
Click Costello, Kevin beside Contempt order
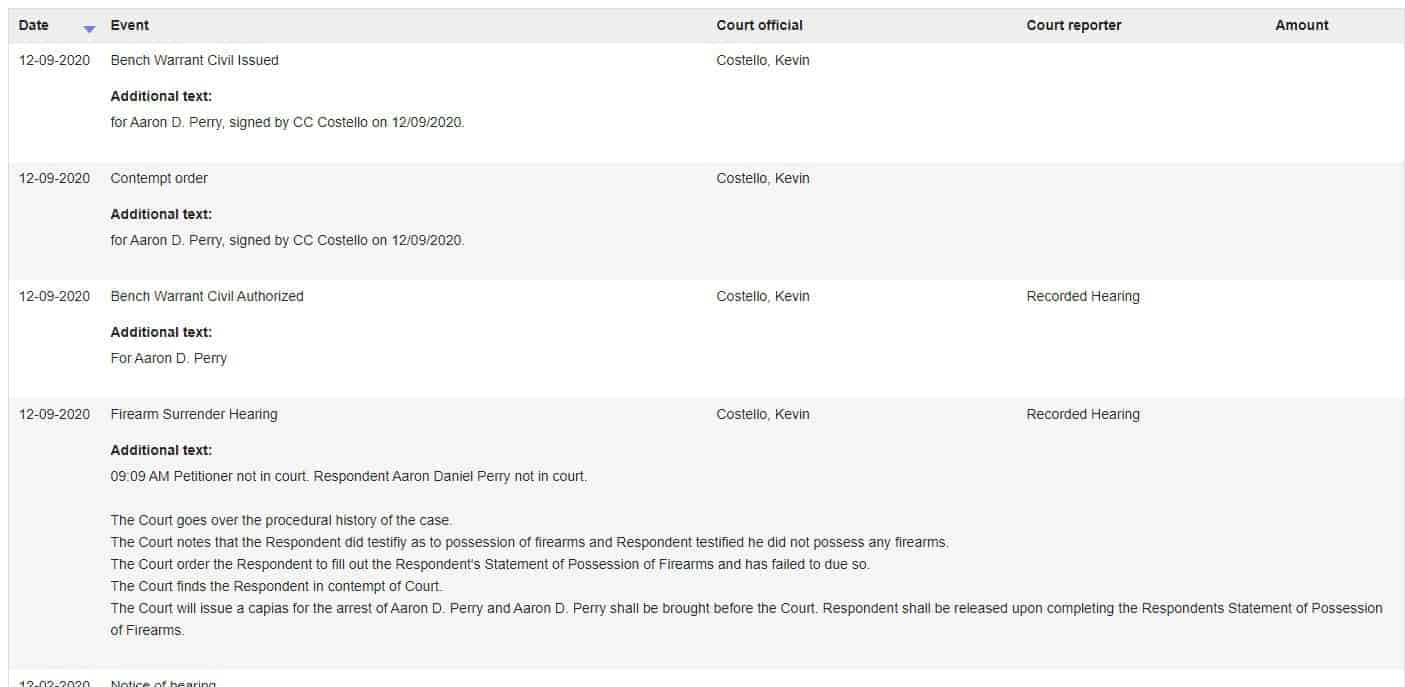point(763,178)
